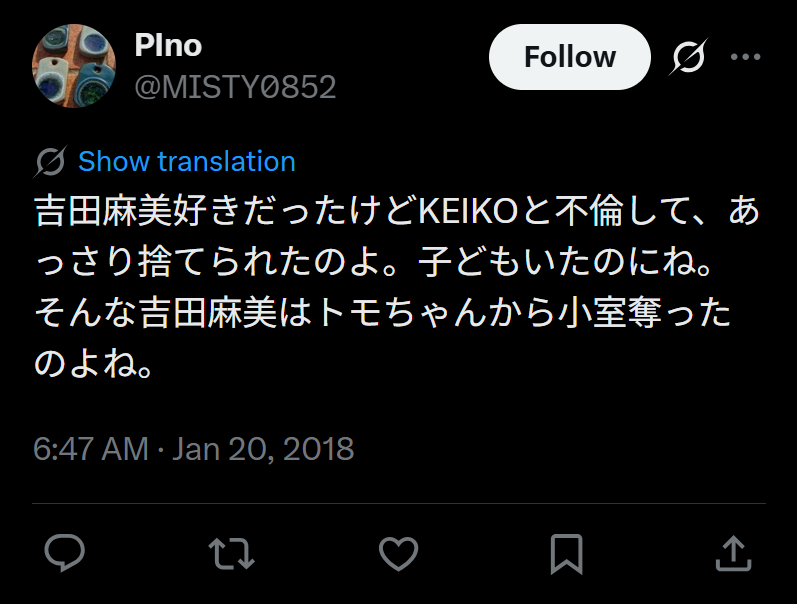Click the word KEIKO in the tweet
The height and width of the screenshot is (604, 797).
465,212
